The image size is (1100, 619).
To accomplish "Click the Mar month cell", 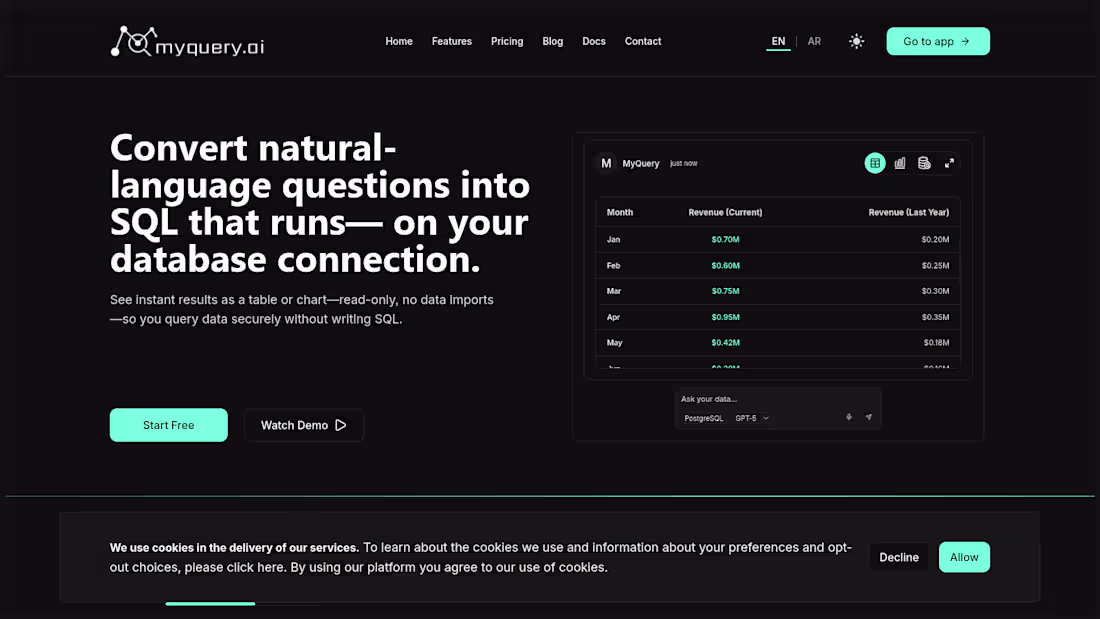I will coord(614,291).
